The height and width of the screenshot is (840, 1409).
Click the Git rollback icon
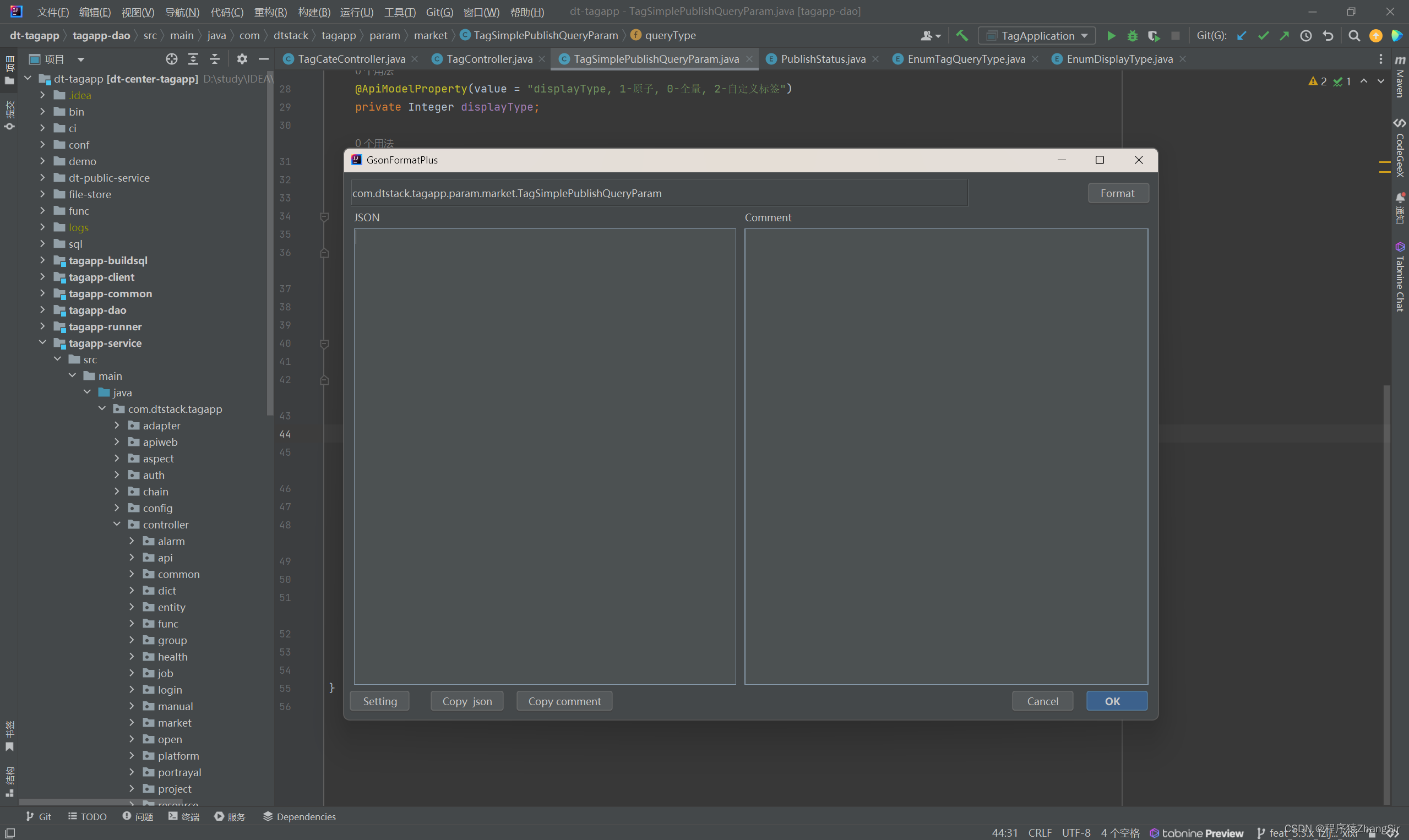click(x=1328, y=36)
